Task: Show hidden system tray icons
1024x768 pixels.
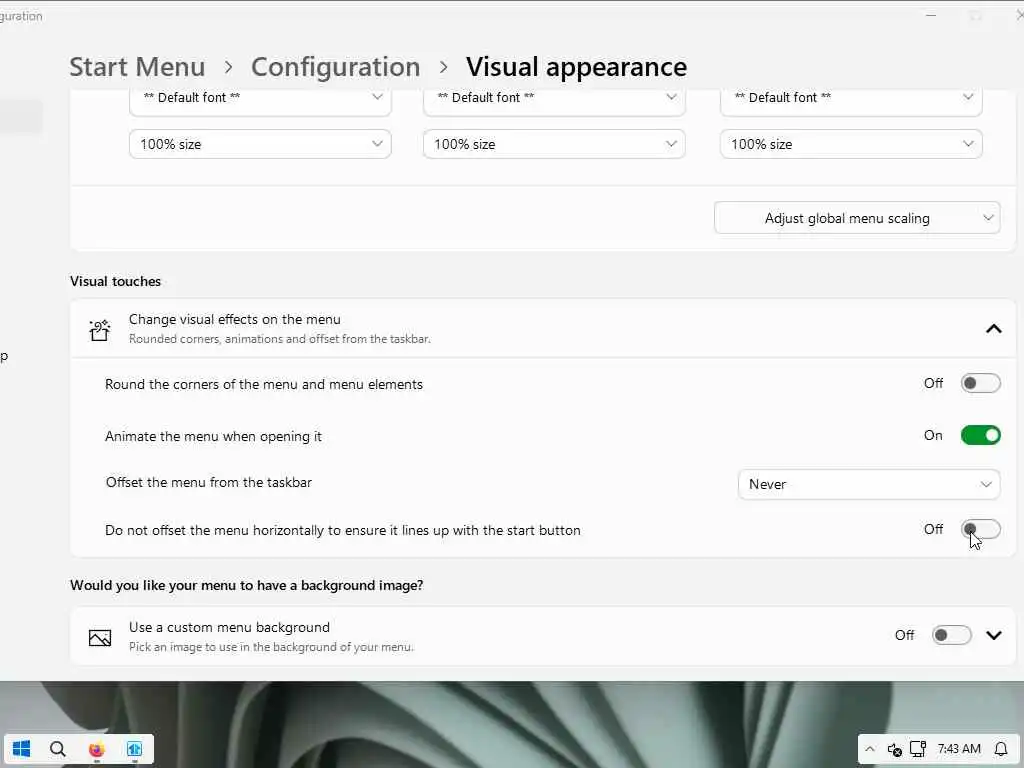Action: coord(869,749)
